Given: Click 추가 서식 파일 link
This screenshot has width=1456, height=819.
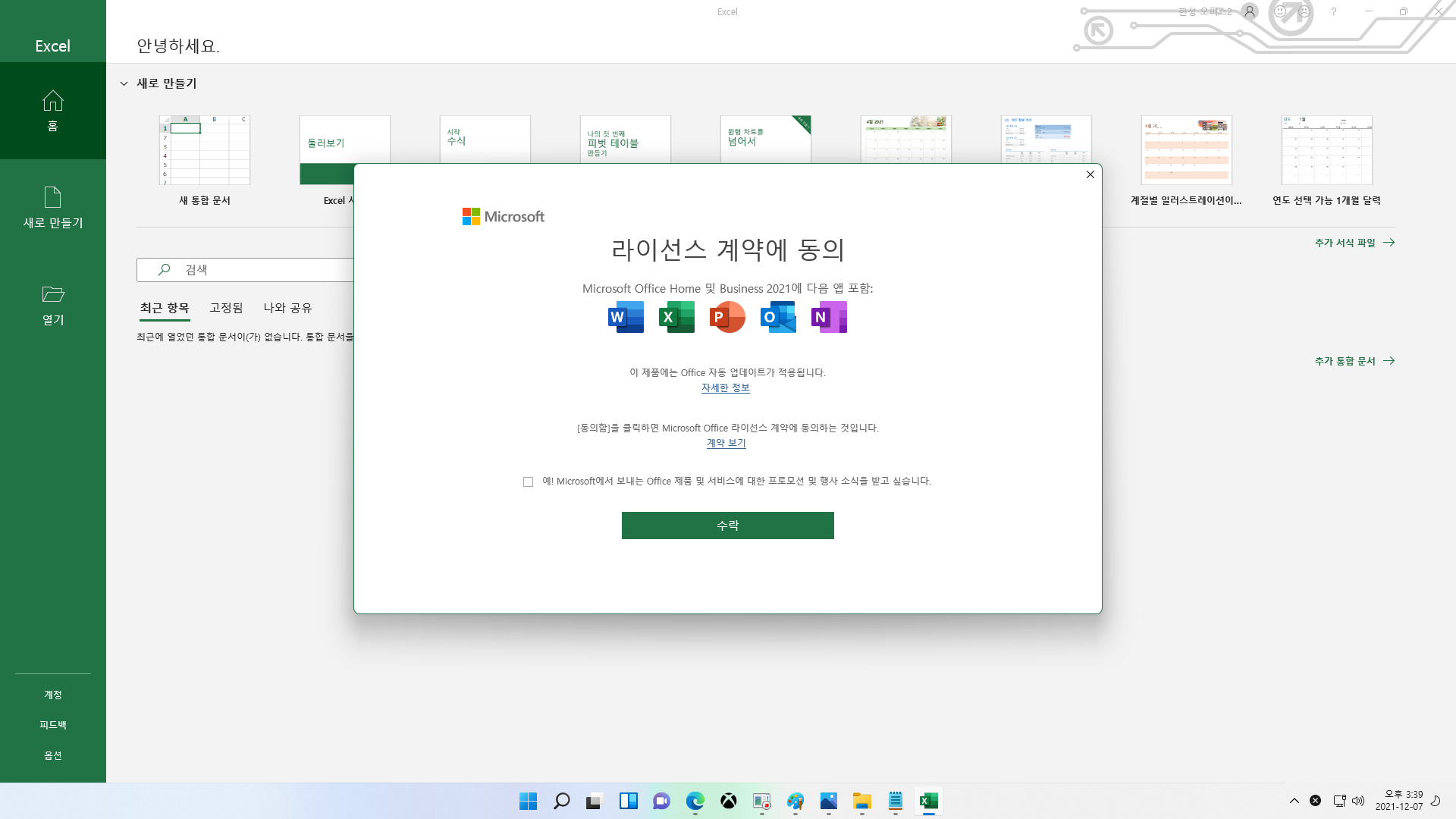Looking at the screenshot, I should [x=1354, y=243].
